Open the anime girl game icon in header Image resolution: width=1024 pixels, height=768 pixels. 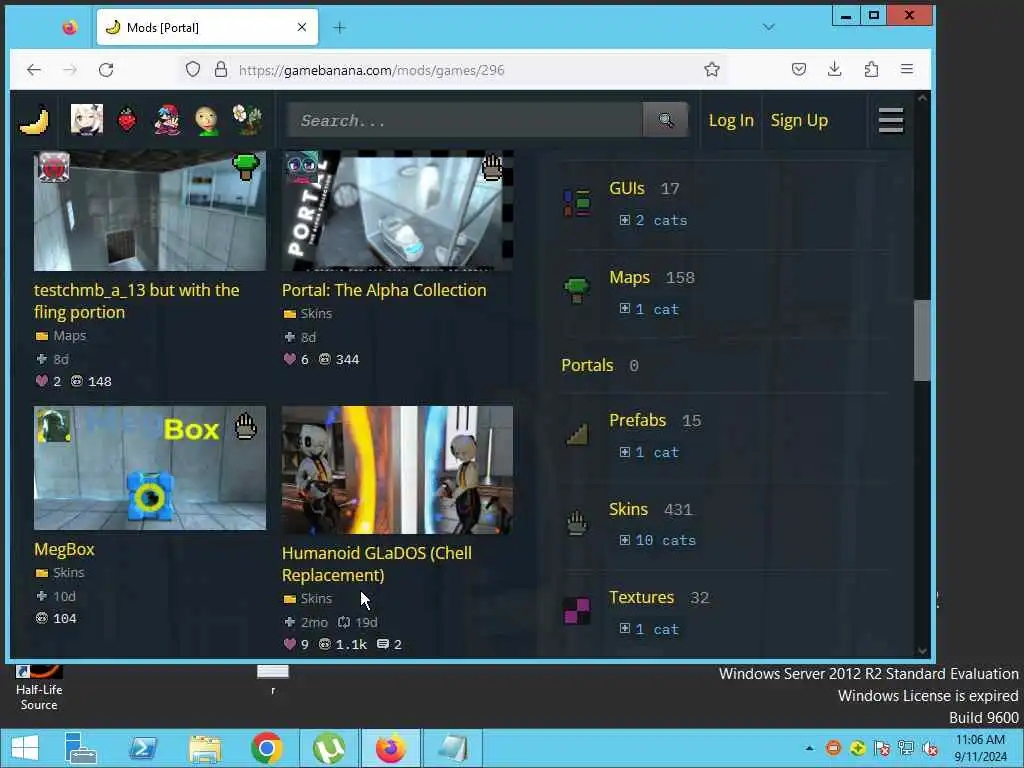(87, 120)
